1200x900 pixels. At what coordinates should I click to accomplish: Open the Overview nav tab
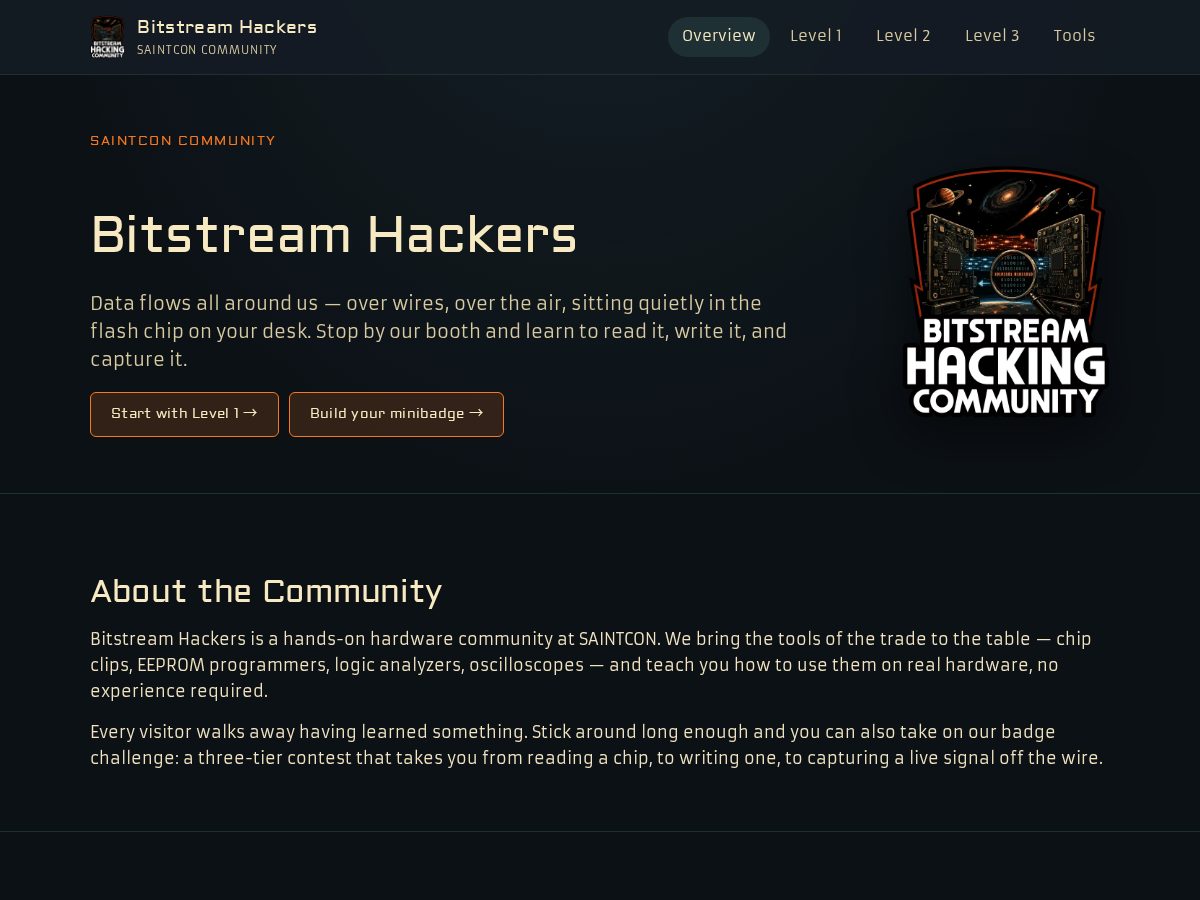[x=719, y=37]
